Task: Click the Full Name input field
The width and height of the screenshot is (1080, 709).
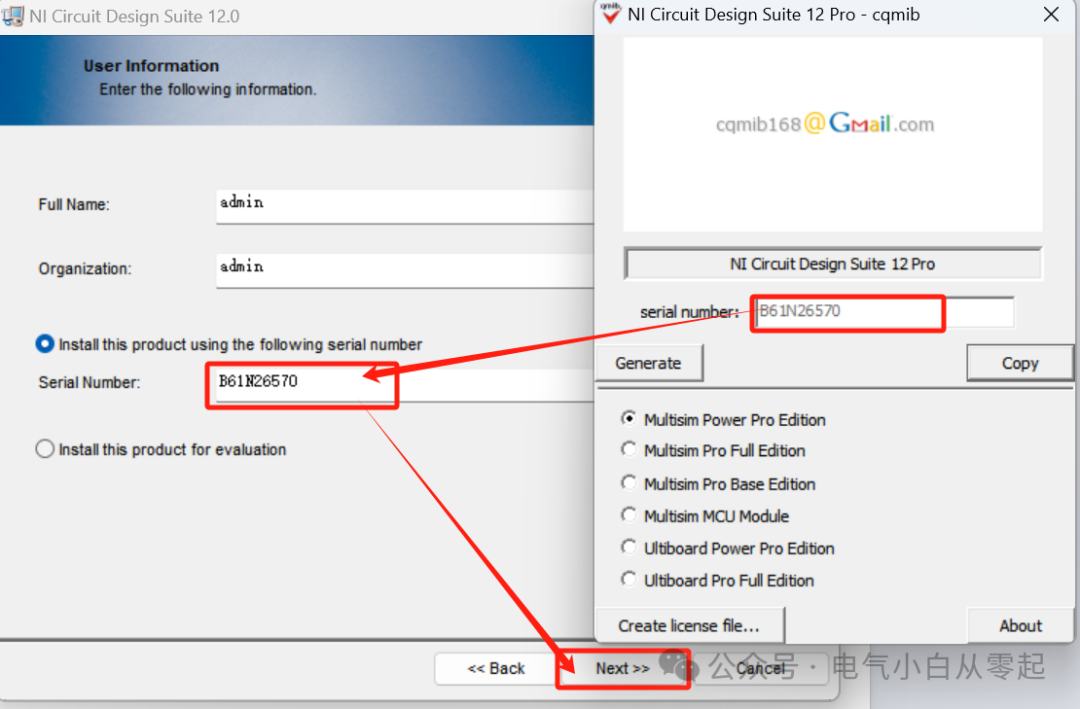Action: tap(405, 207)
